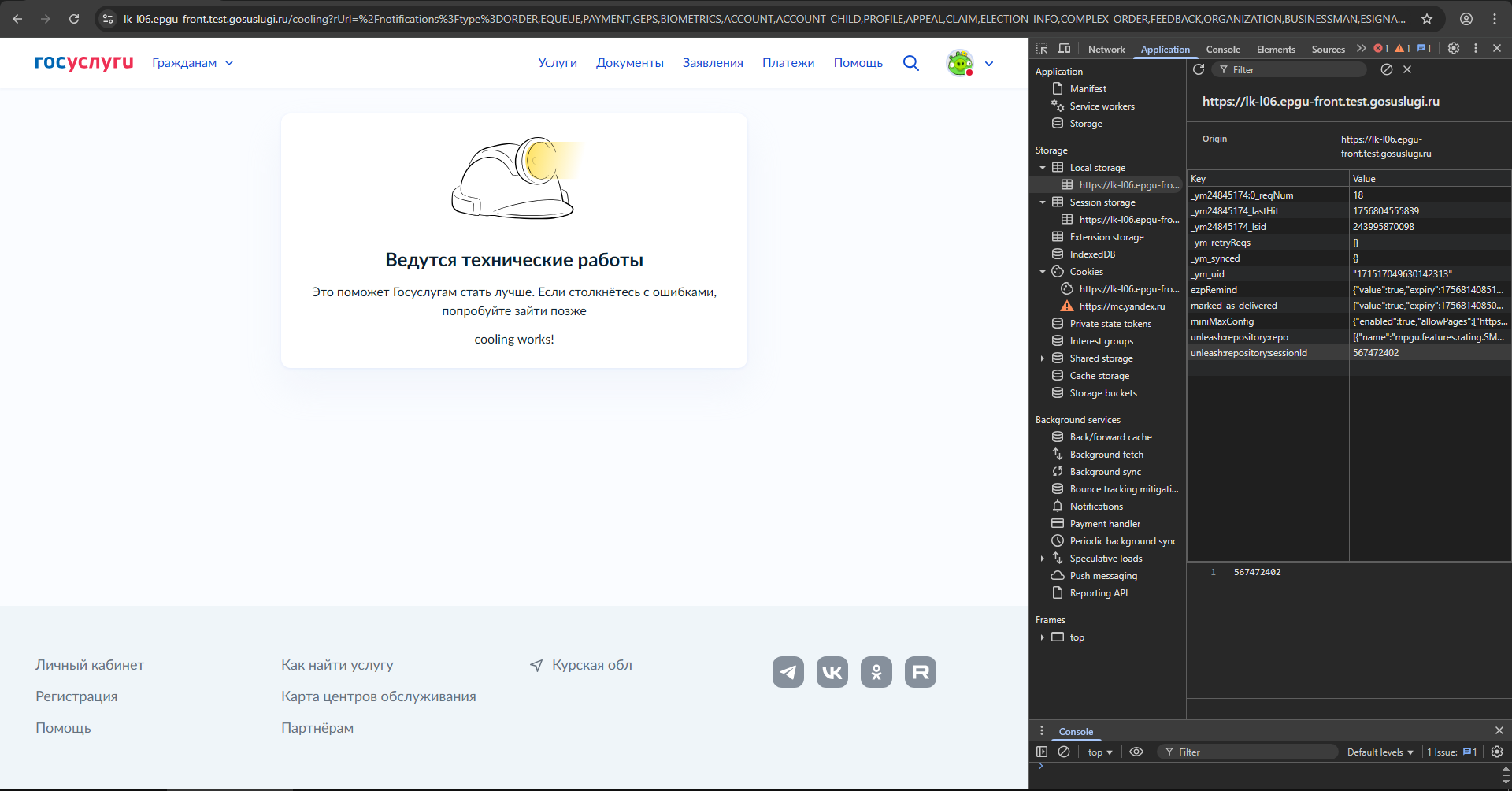Open the Default levels dropdown
The height and width of the screenshot is (791, 1512).
[1380, 752]
